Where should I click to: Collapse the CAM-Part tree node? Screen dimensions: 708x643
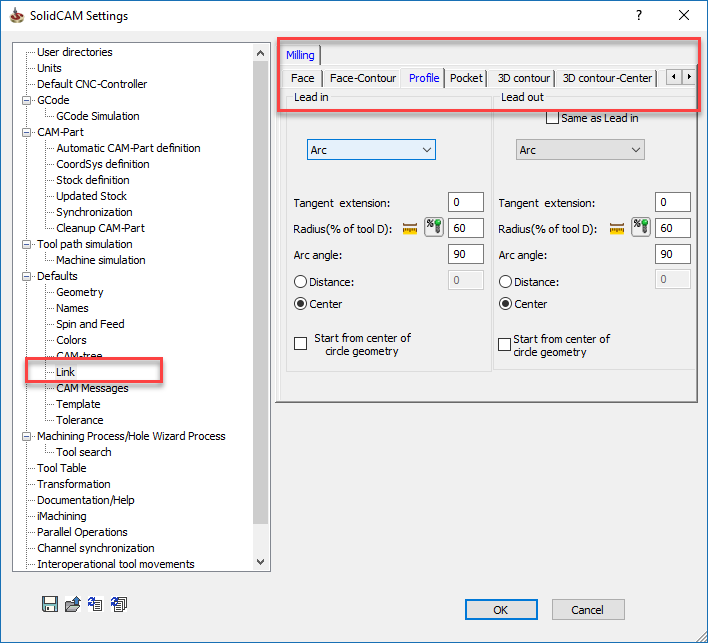tap(27, 132)
